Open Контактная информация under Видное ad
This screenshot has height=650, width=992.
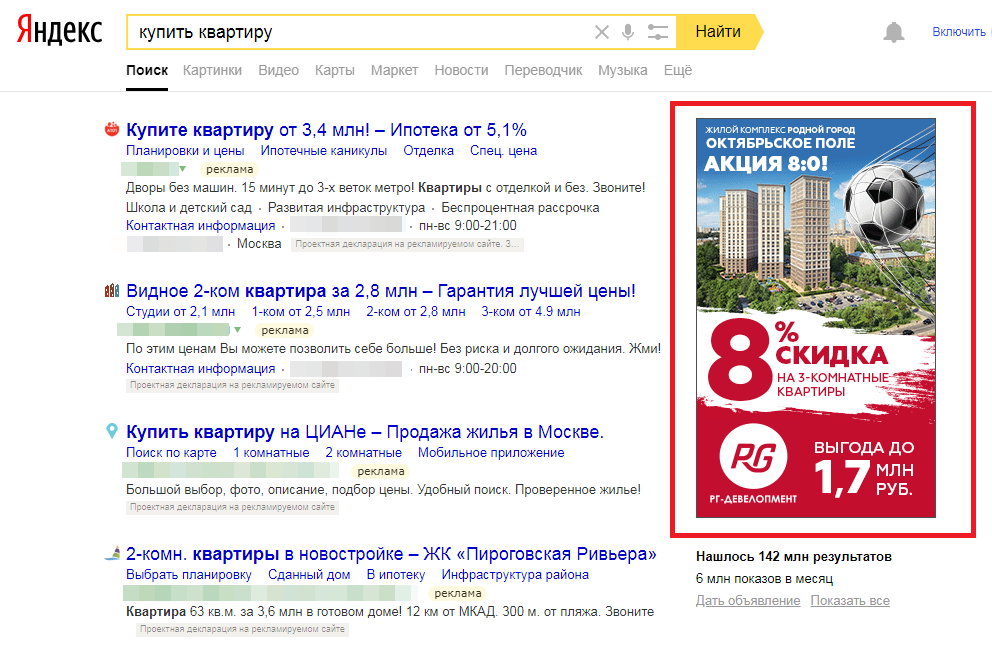pos(201,368)
